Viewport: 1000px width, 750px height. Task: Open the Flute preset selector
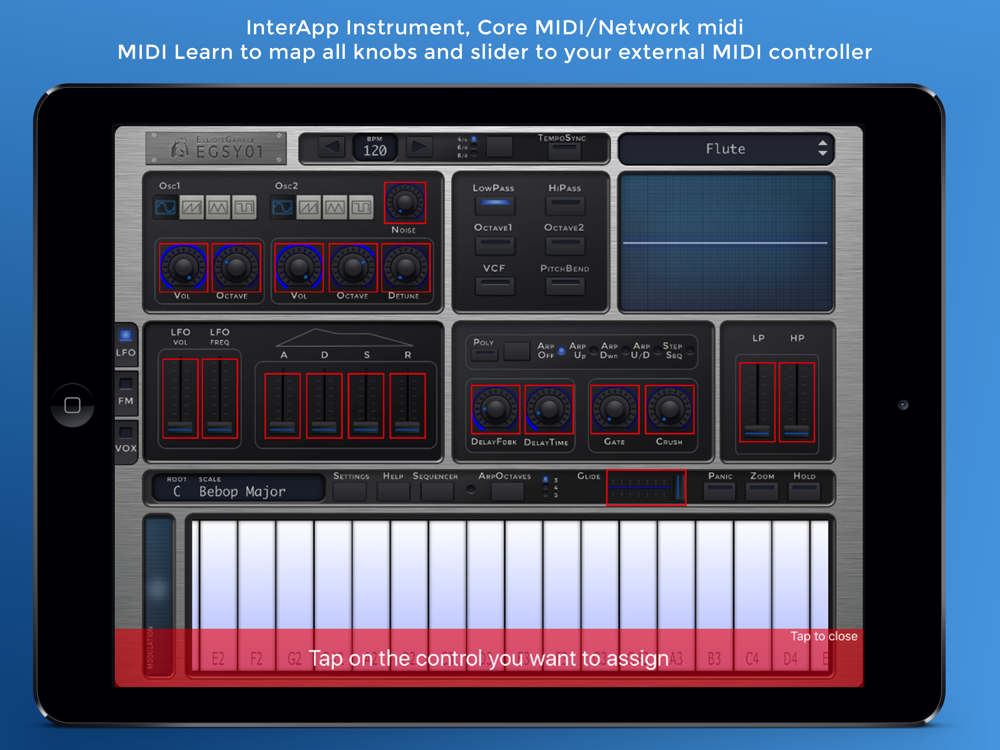click(x=726, y=149)
